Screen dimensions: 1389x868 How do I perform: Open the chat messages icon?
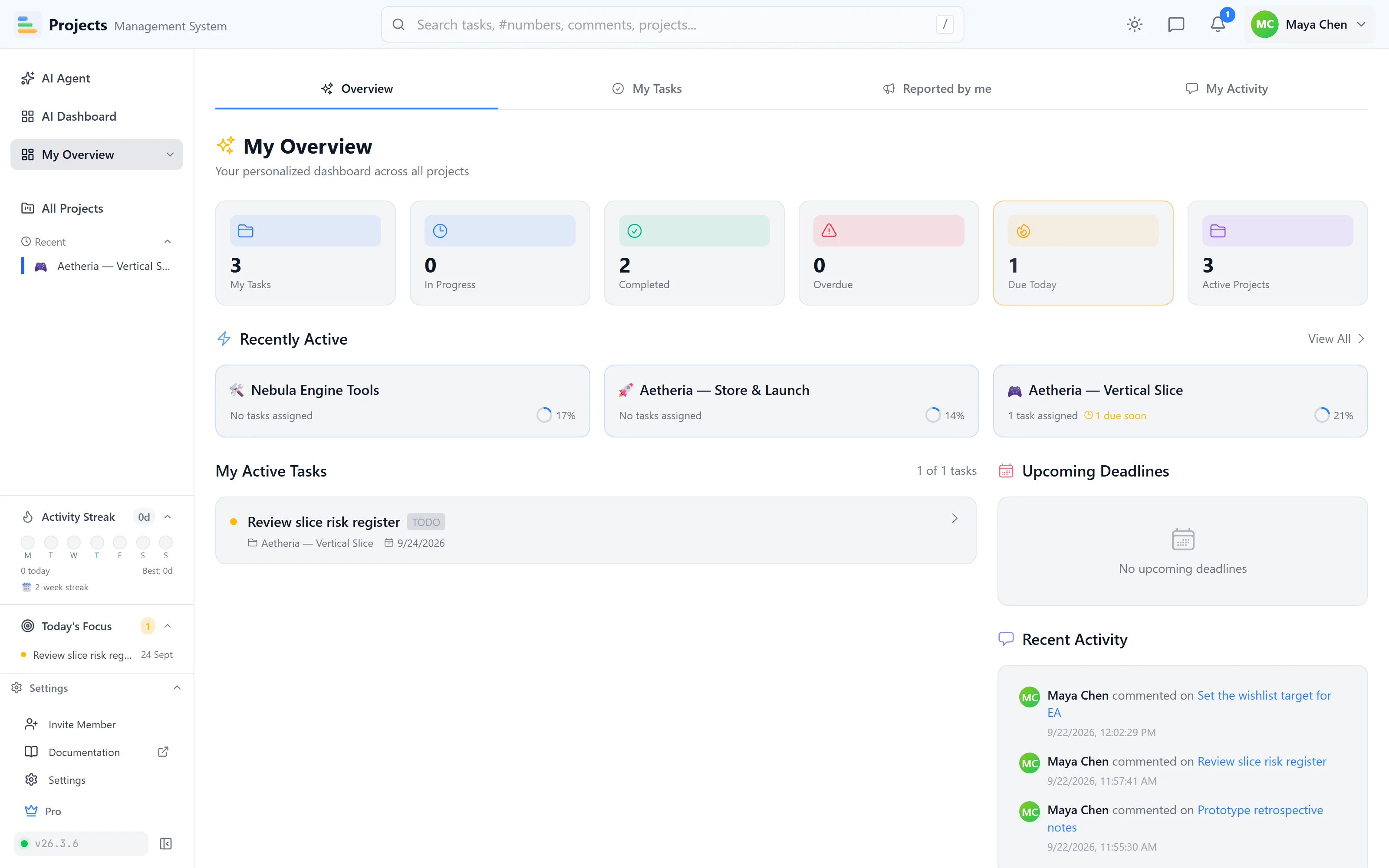[x=1176, y=24]
